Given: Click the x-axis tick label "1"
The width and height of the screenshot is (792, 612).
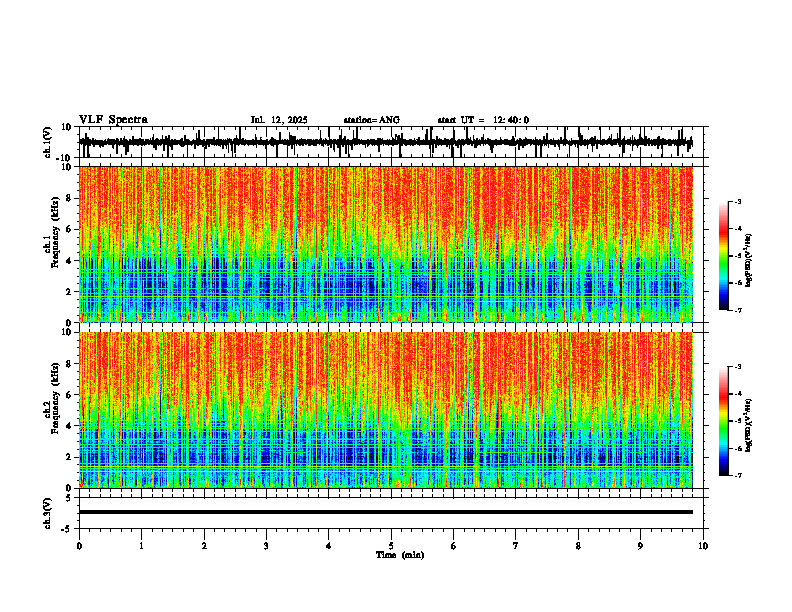Looking at the screenshot, I should pos(141,546).
